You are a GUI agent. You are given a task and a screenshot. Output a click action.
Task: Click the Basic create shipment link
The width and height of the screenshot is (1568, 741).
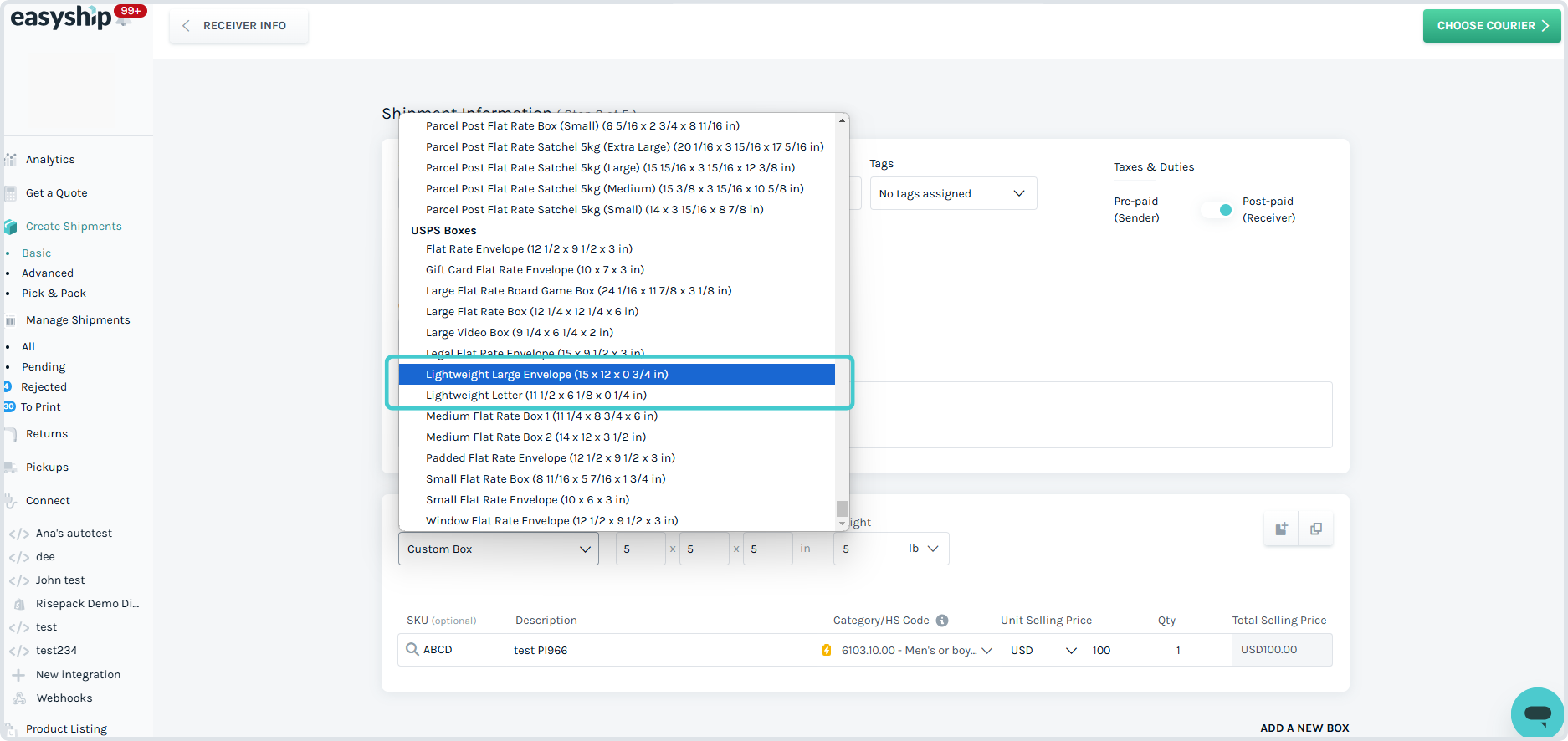37,253
